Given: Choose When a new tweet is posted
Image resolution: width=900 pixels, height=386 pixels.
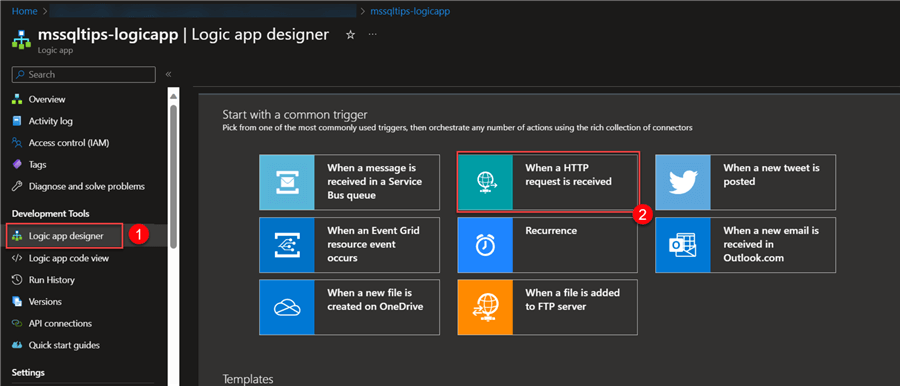Looking at the screenshot, I should point(746,182).
